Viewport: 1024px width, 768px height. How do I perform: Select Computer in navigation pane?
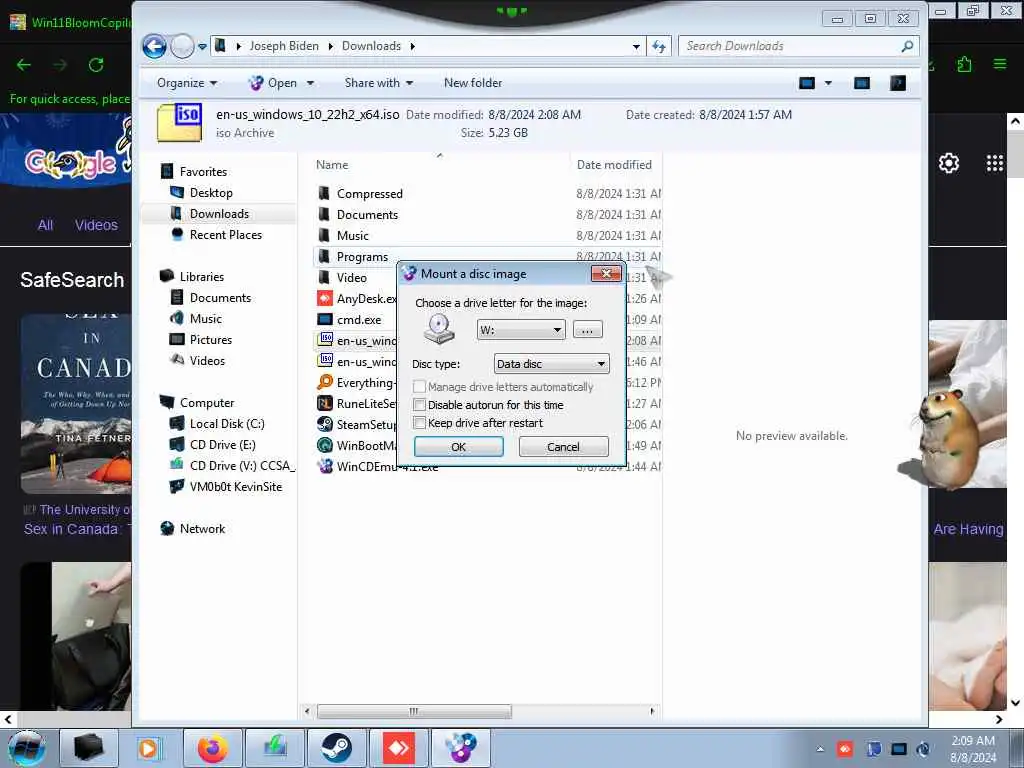tap(206, 403)
